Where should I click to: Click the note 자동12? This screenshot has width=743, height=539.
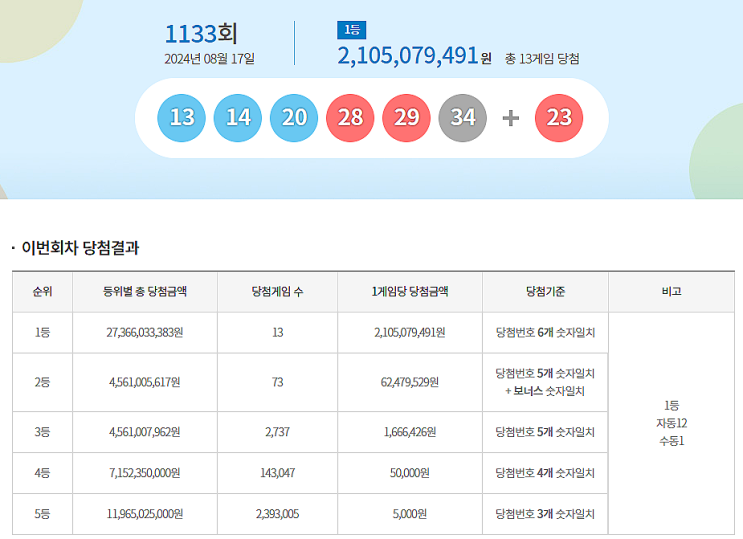[671, 423]
